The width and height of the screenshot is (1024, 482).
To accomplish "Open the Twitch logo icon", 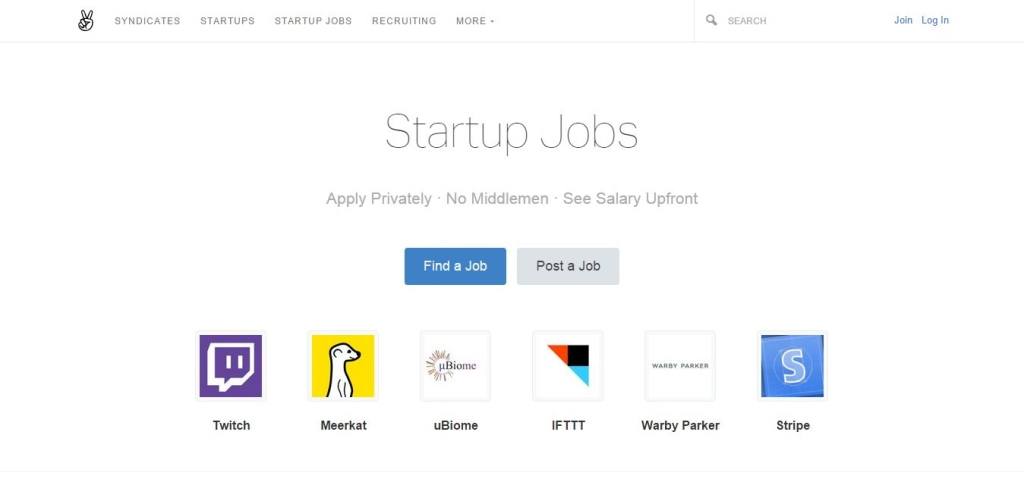I will [x=231, y=366].
